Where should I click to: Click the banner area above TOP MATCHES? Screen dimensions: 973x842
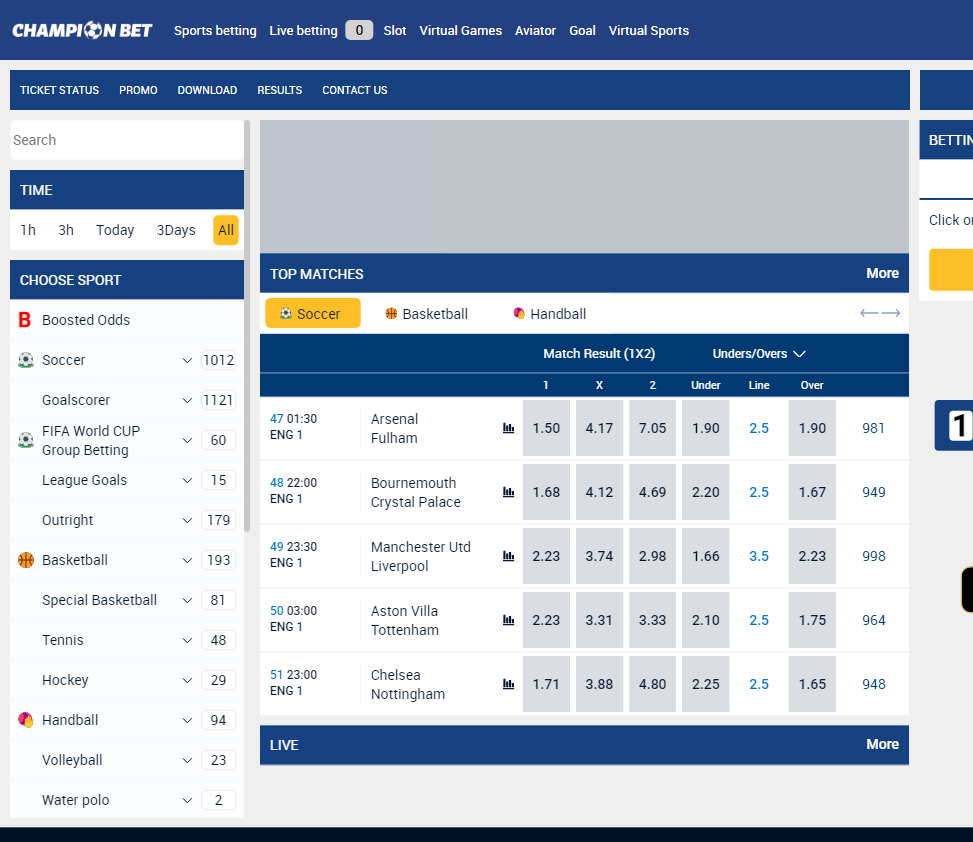pos(585,187)
